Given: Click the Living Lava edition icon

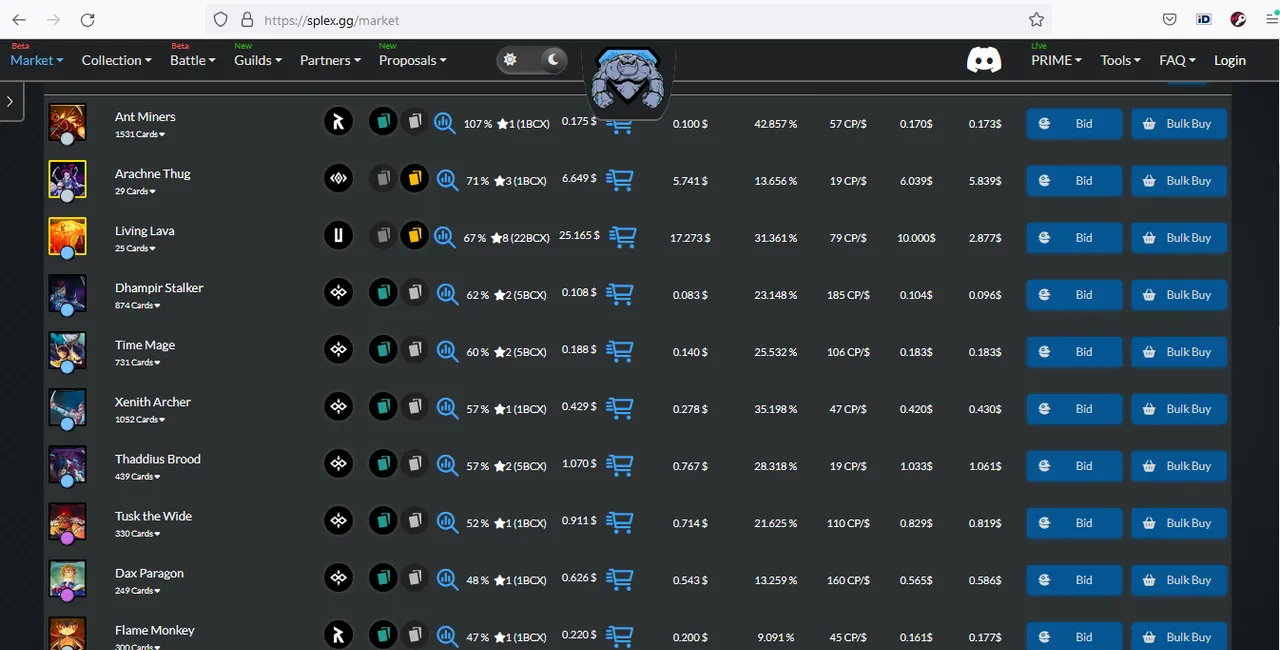Looking at the screenshot, I should [x=339, y=236].
